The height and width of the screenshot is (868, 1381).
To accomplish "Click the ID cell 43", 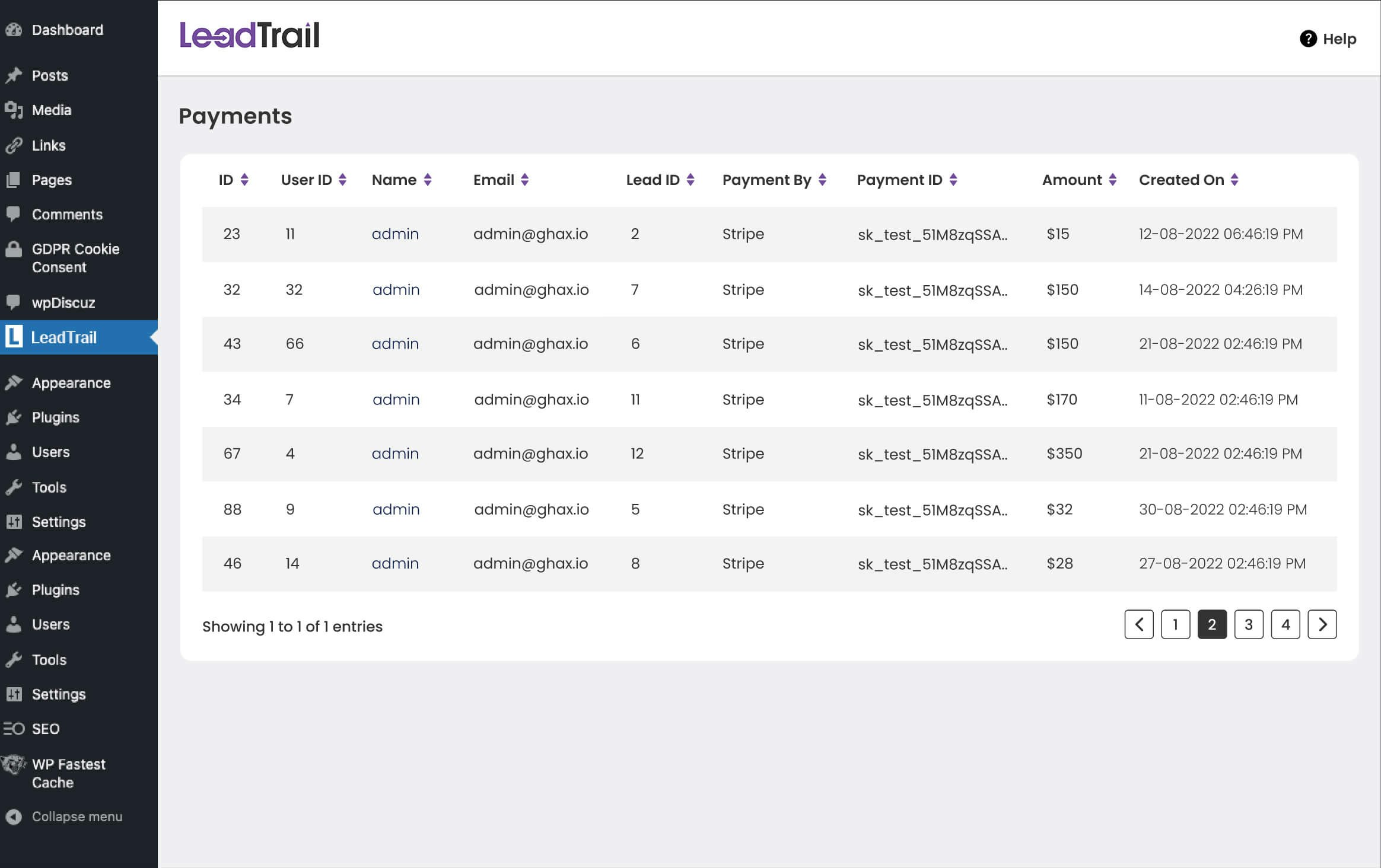I will pyautogui.click(x=232, y=344).
